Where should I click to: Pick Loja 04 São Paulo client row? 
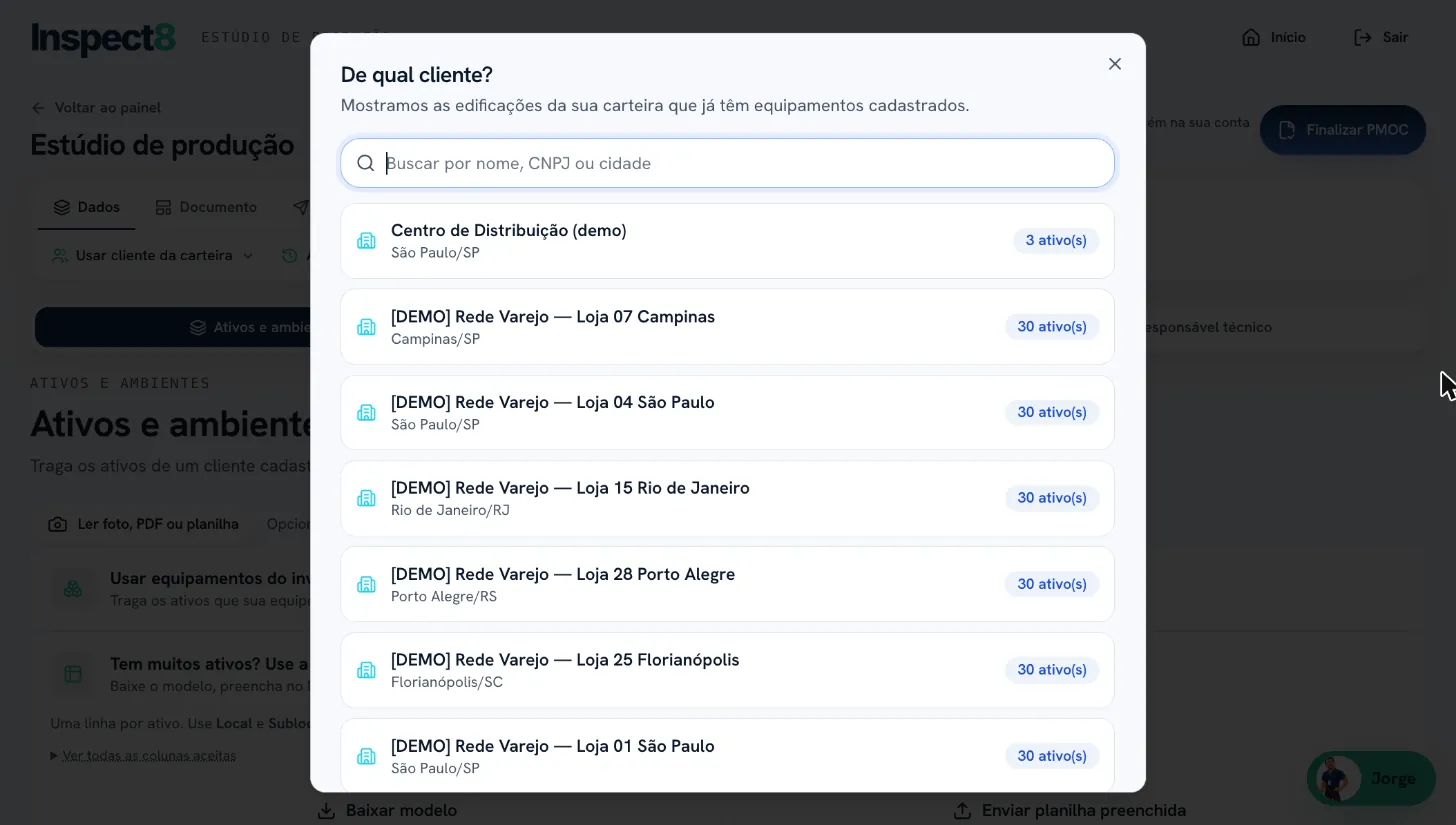[727, 413]
